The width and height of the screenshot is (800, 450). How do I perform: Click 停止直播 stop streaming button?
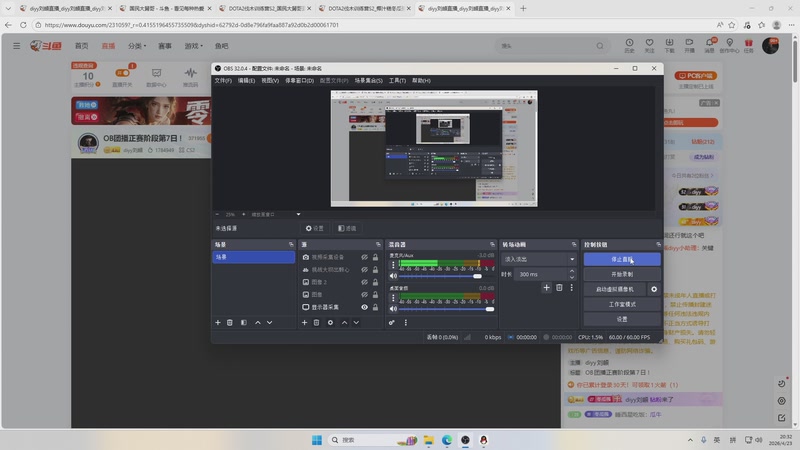(622, 259)
